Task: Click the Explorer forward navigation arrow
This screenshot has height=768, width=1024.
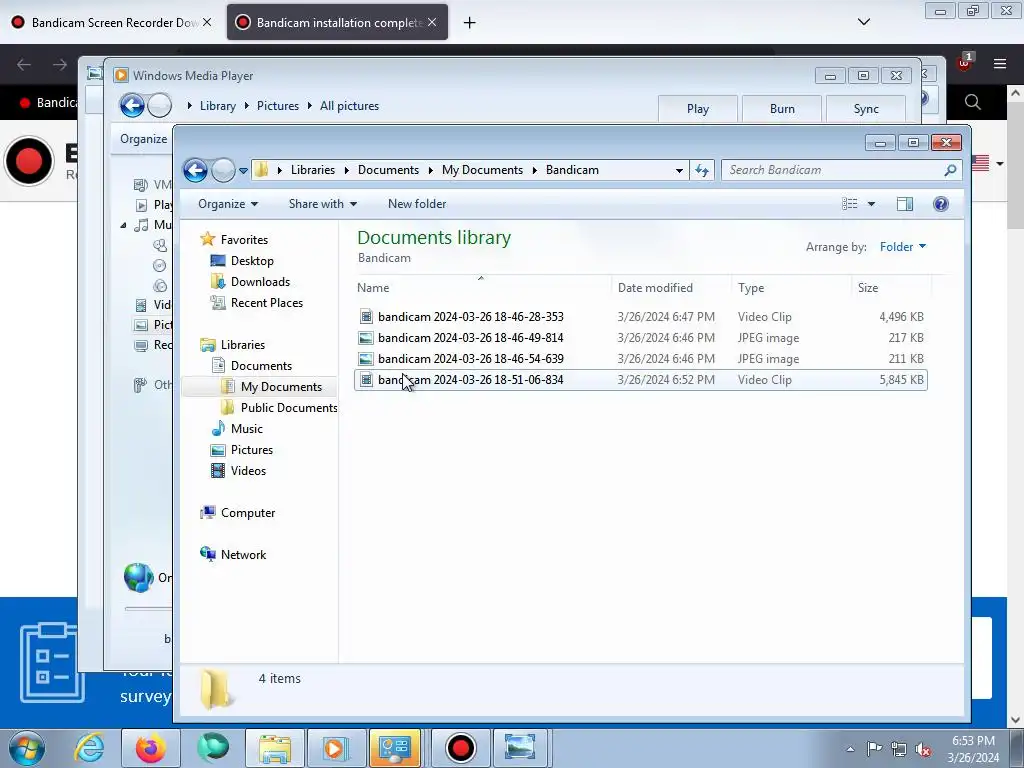Action: pos(223,170)
